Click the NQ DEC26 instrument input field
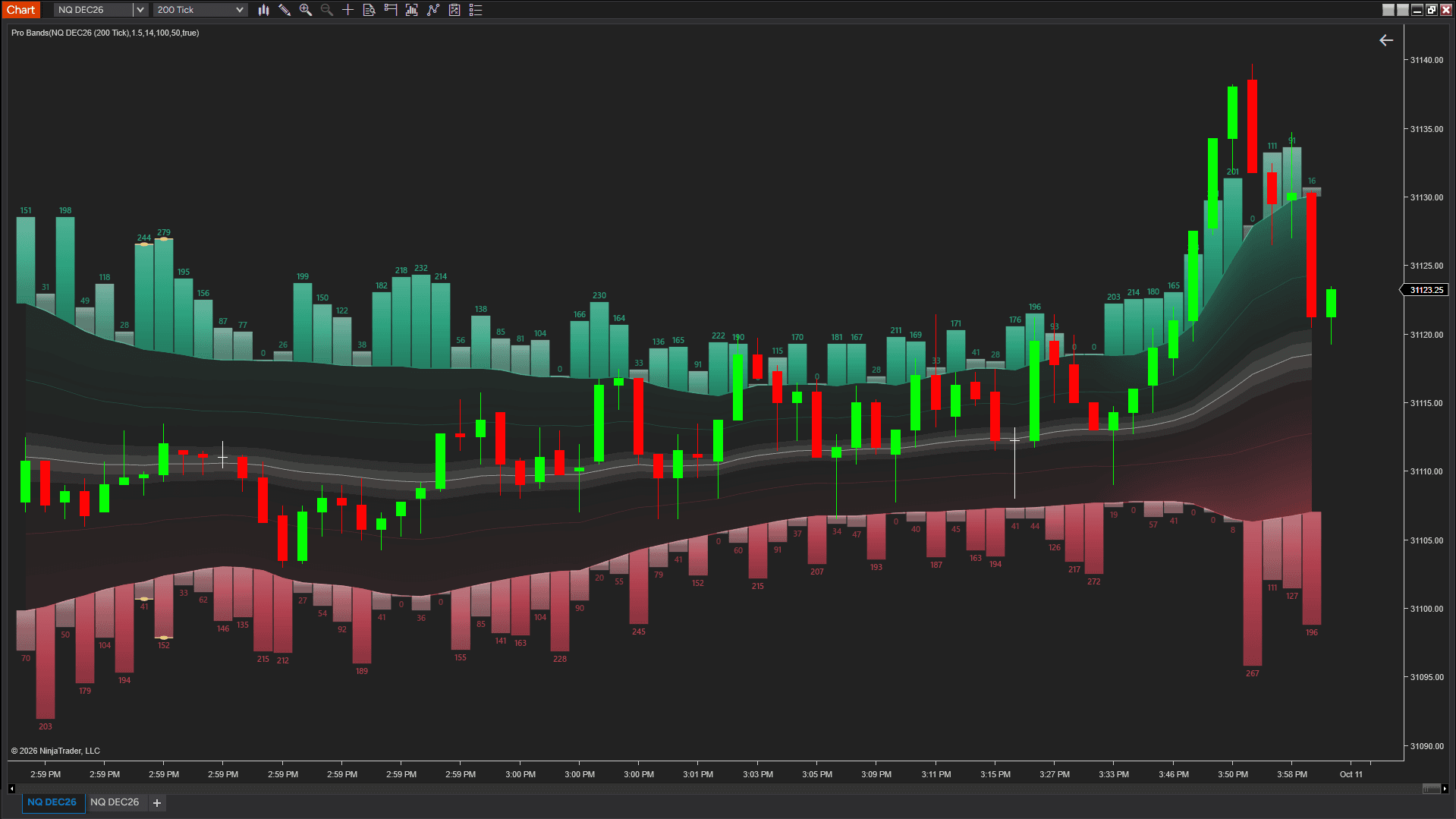The height and width of the screenshot is (819, 1456). click(x=94, y=10)
